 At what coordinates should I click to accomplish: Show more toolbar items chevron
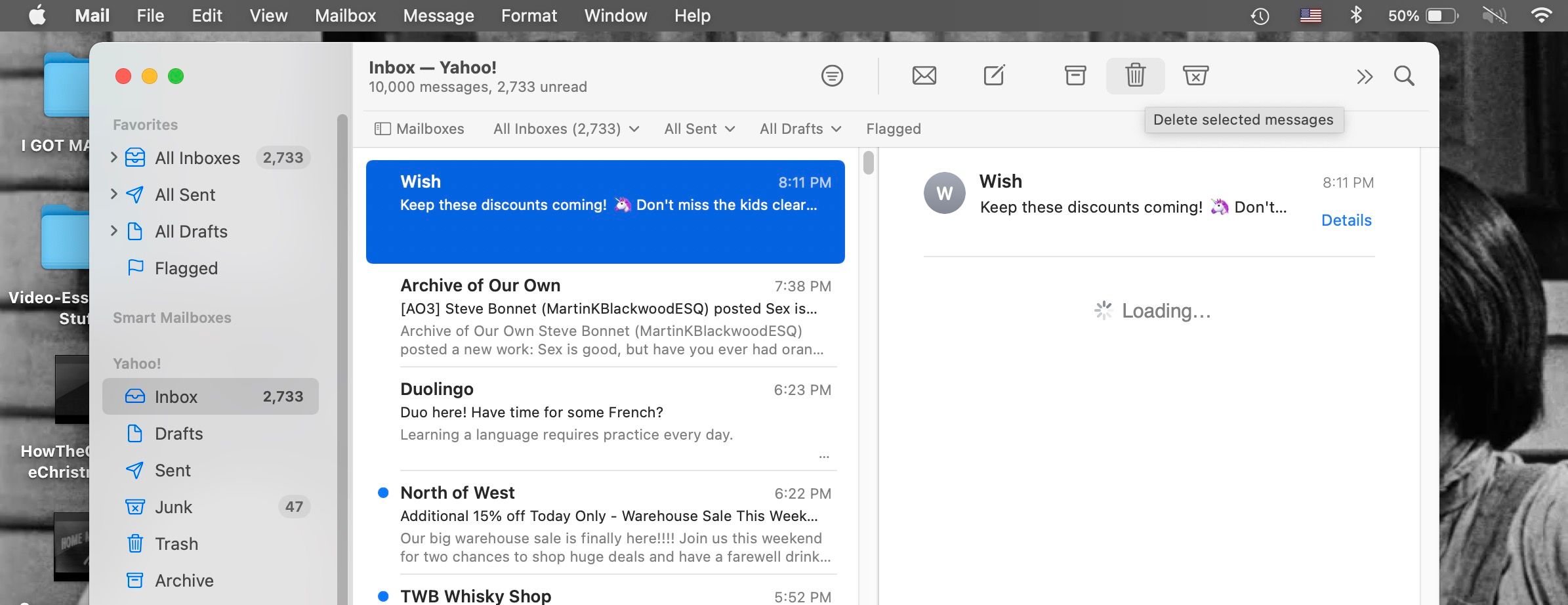point(1365,77)
